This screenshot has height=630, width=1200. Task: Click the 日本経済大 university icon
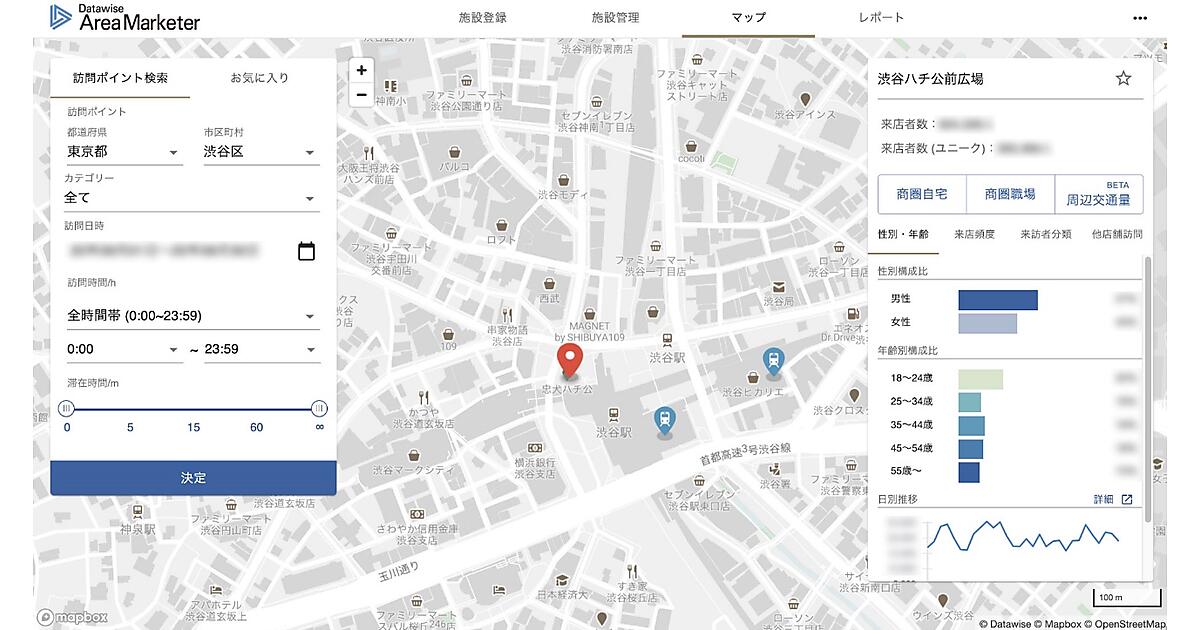pos(562,580)
